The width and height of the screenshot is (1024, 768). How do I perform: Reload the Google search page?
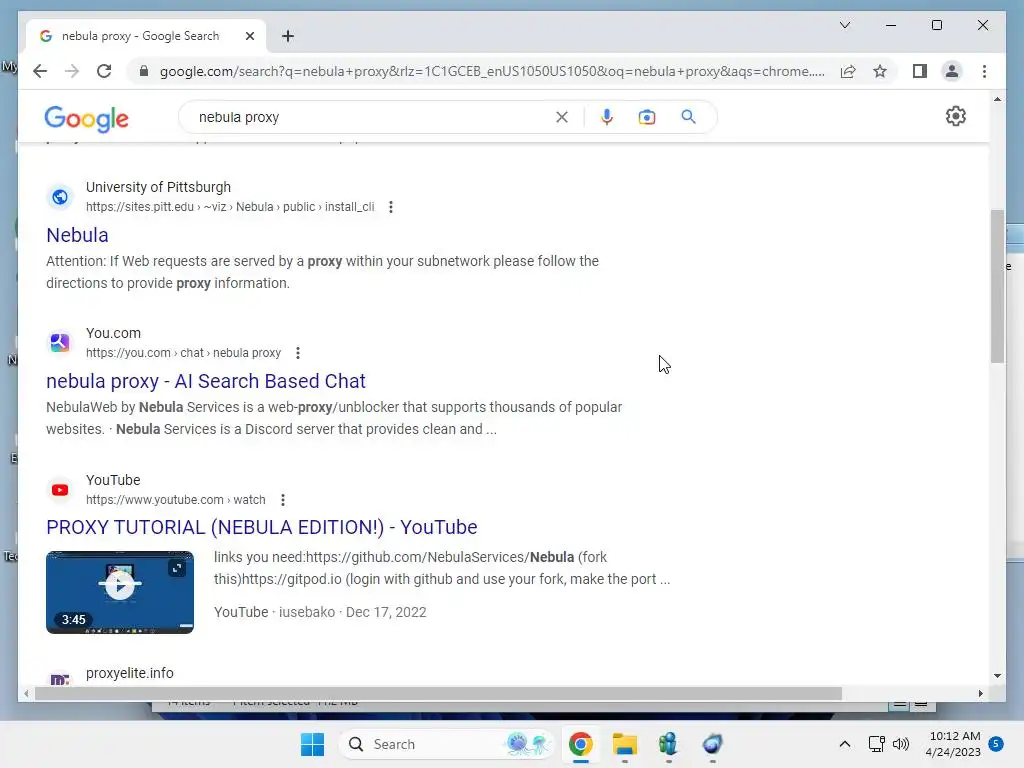[x=104, y=71]
